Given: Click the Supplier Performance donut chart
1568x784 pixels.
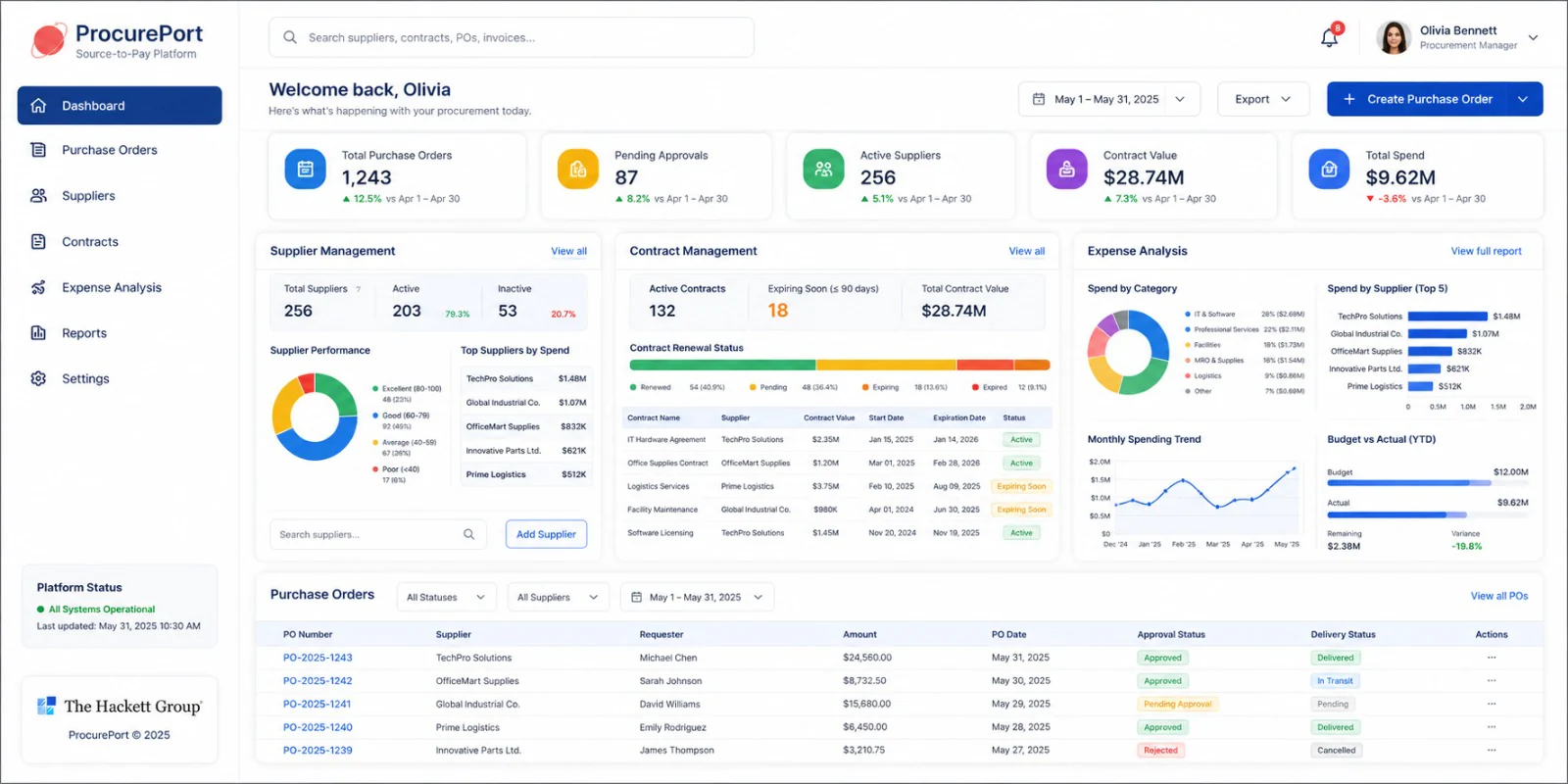Looking at the screenshot, I should click(x=315, y=416).
